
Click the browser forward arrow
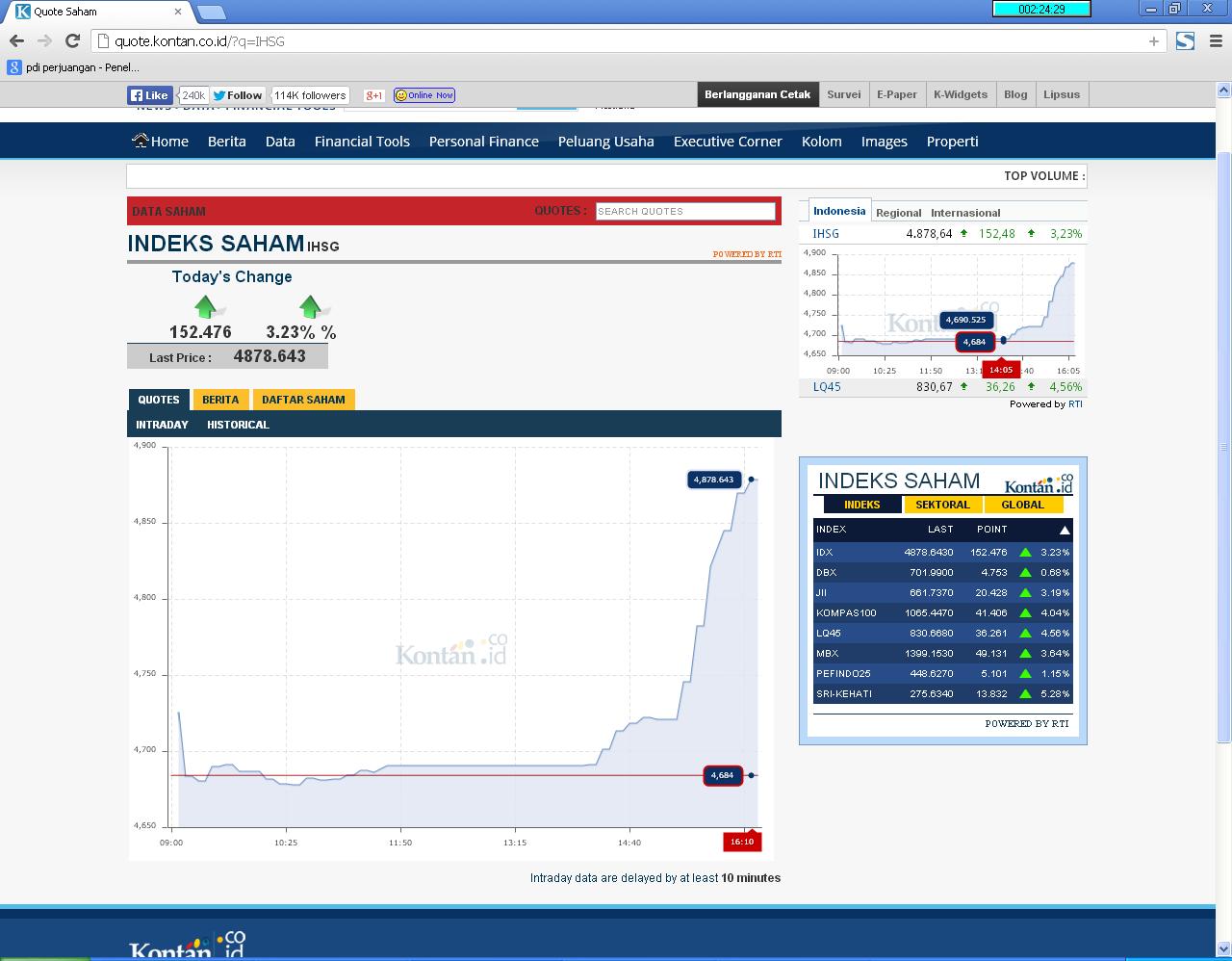(44, 40)
